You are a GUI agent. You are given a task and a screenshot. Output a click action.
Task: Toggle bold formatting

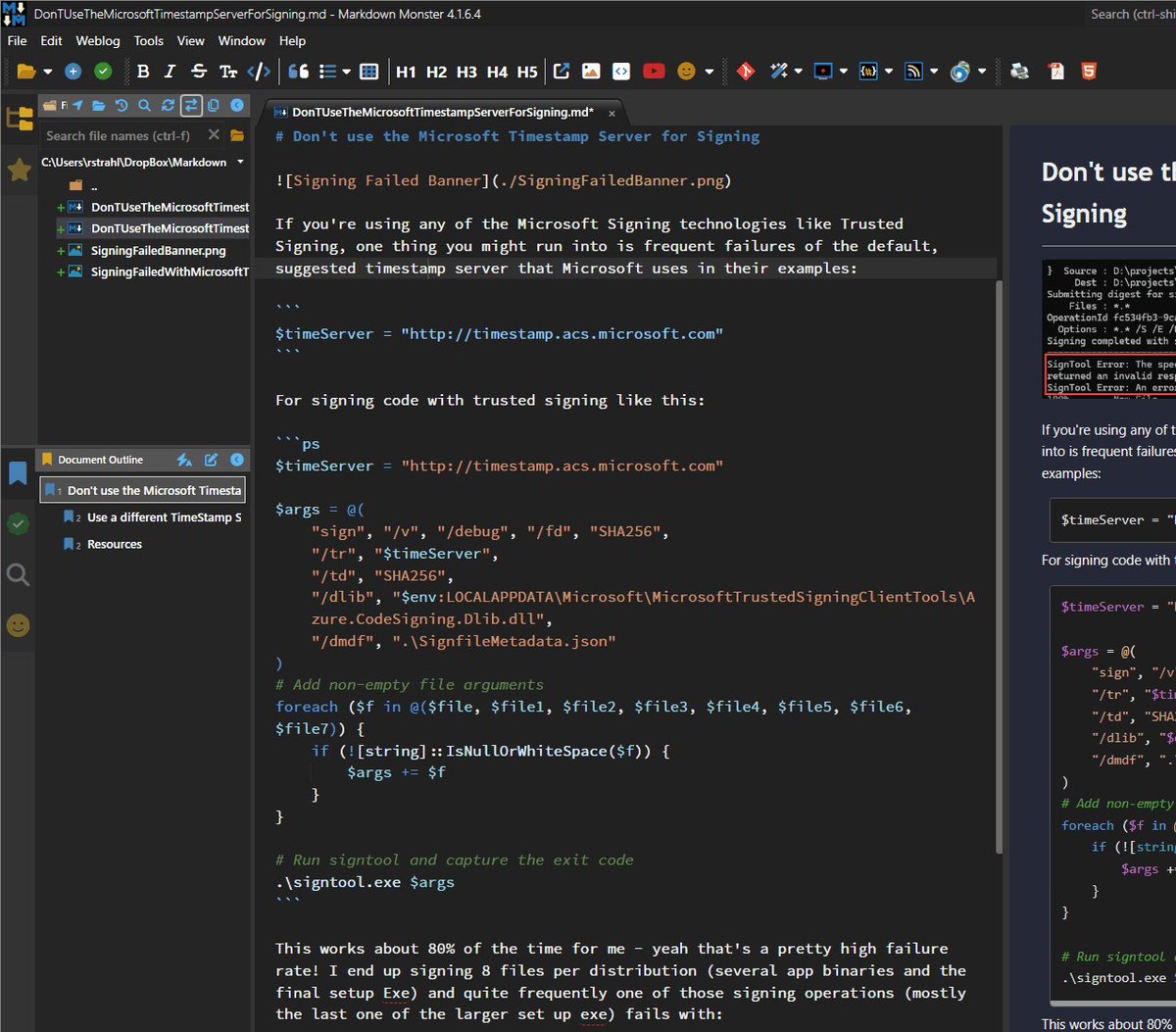[143, 71]
